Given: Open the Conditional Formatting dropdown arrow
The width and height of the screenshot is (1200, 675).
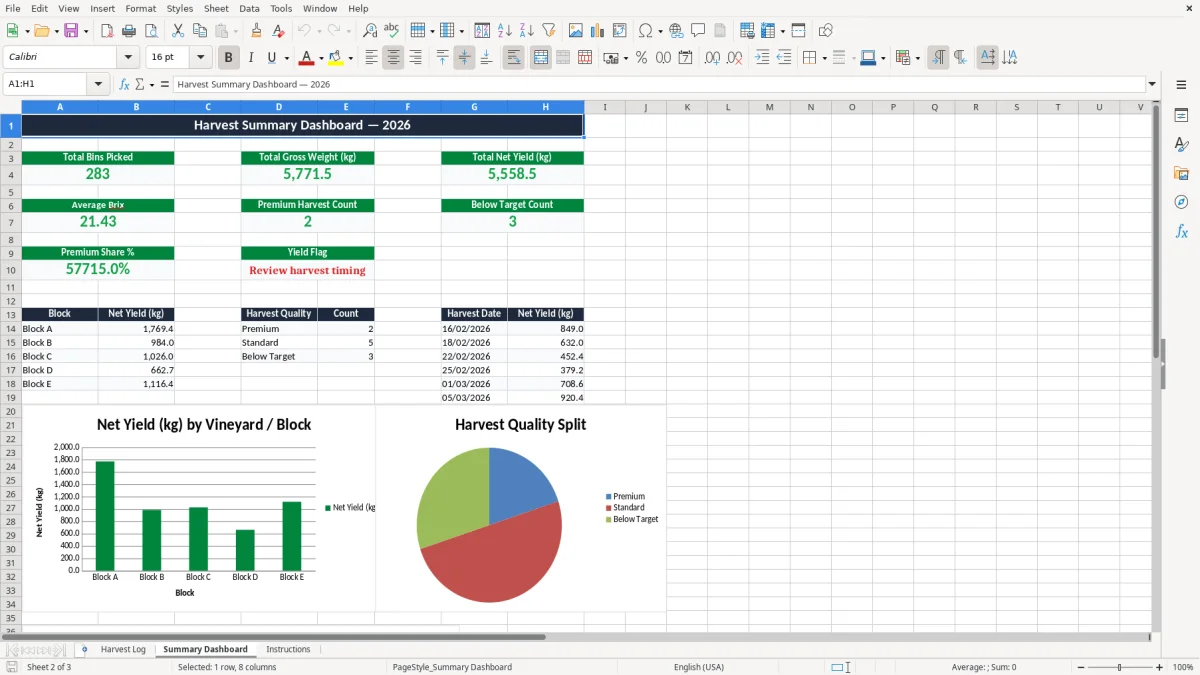Looking at the screenshot, I should tap(917, 58).
